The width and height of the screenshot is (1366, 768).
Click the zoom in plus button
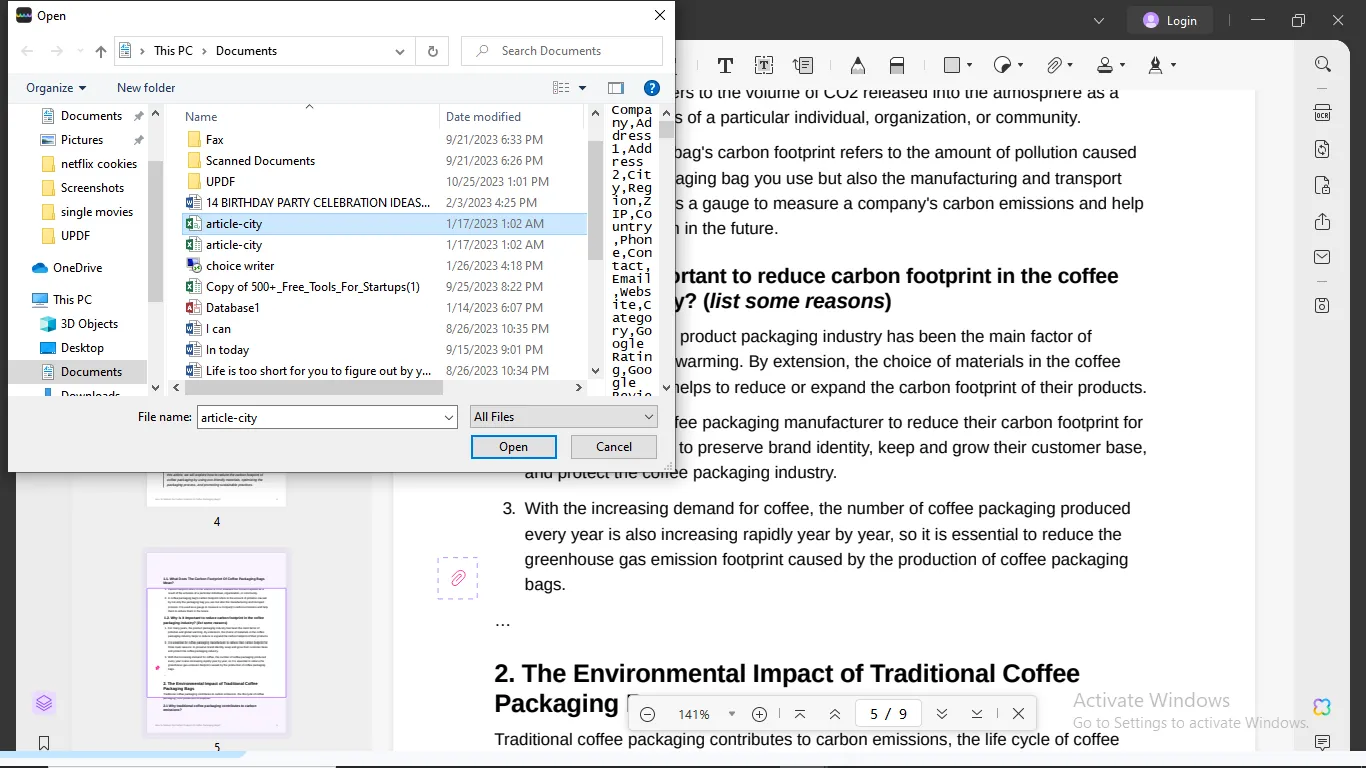coord(759,714)
